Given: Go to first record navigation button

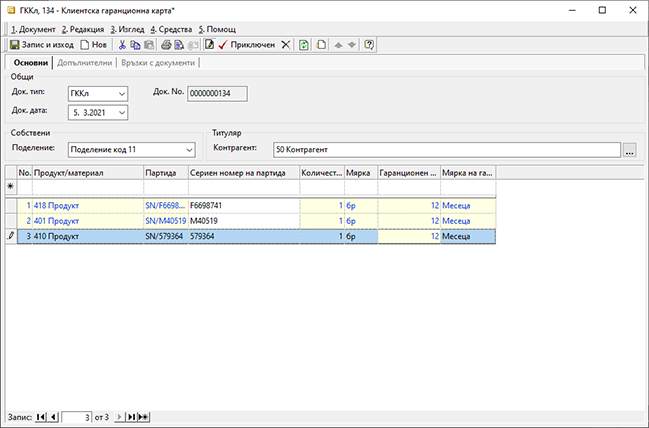Looking at the screenshot, I should tap(41, 417).
